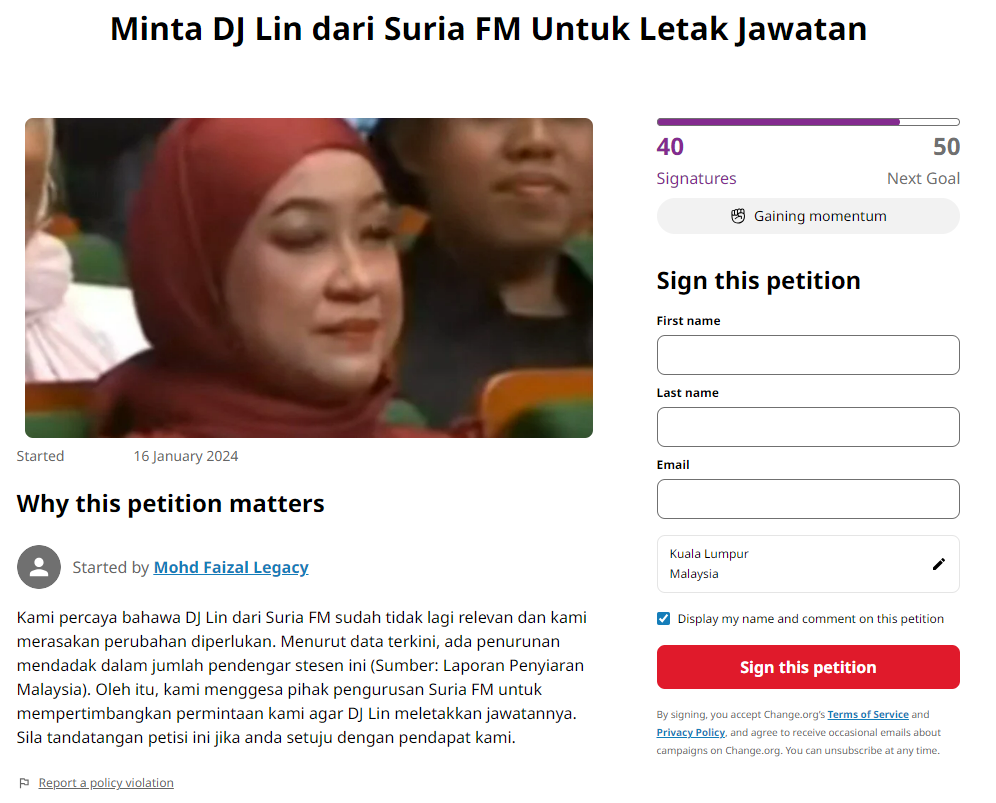Click the petition photo thumbnail

(x=309, y=278)
